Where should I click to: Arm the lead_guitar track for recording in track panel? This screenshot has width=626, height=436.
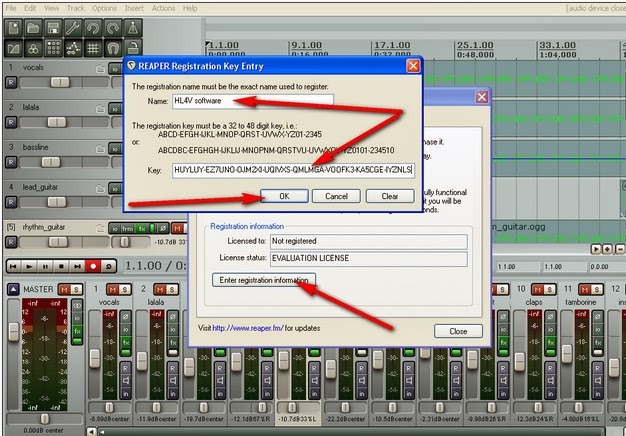pos(11,202)
